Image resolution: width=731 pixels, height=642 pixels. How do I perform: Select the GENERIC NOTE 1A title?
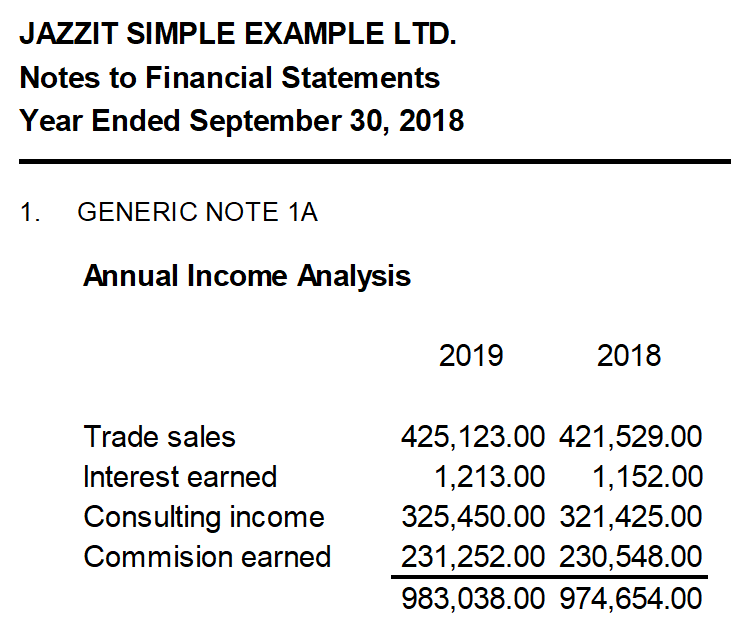[198, 212]
